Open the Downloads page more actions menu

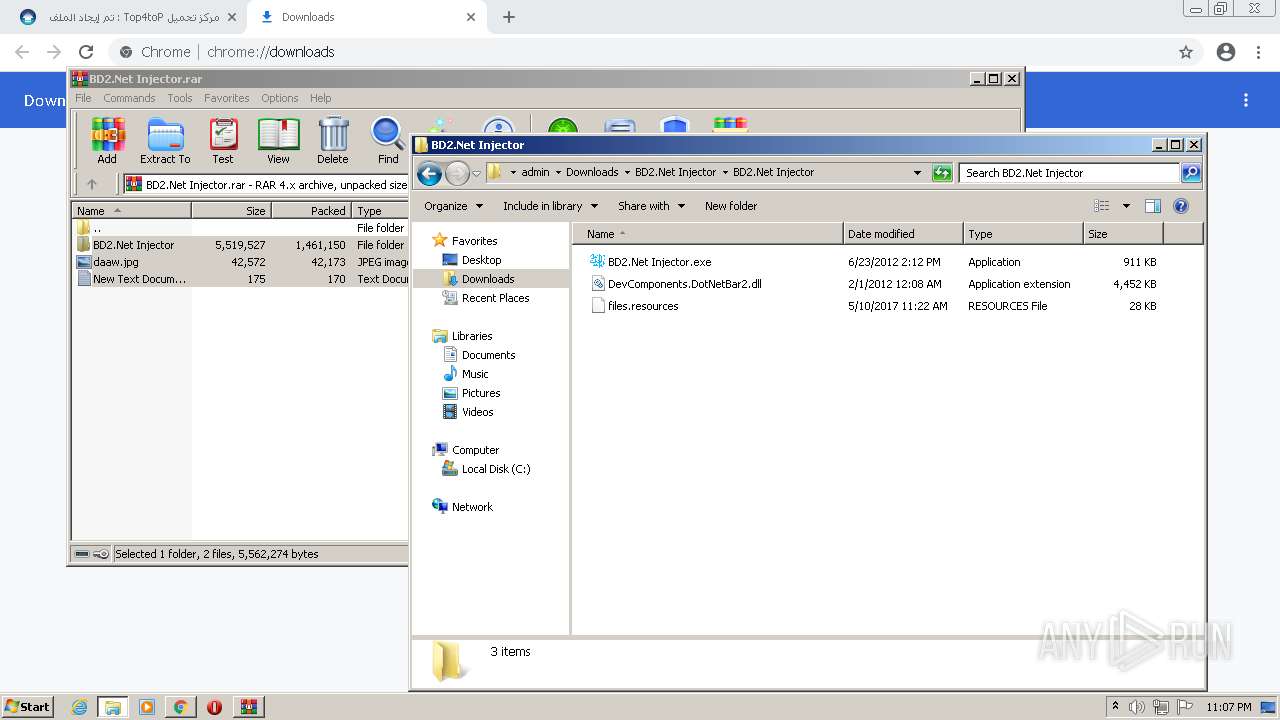1246,100
